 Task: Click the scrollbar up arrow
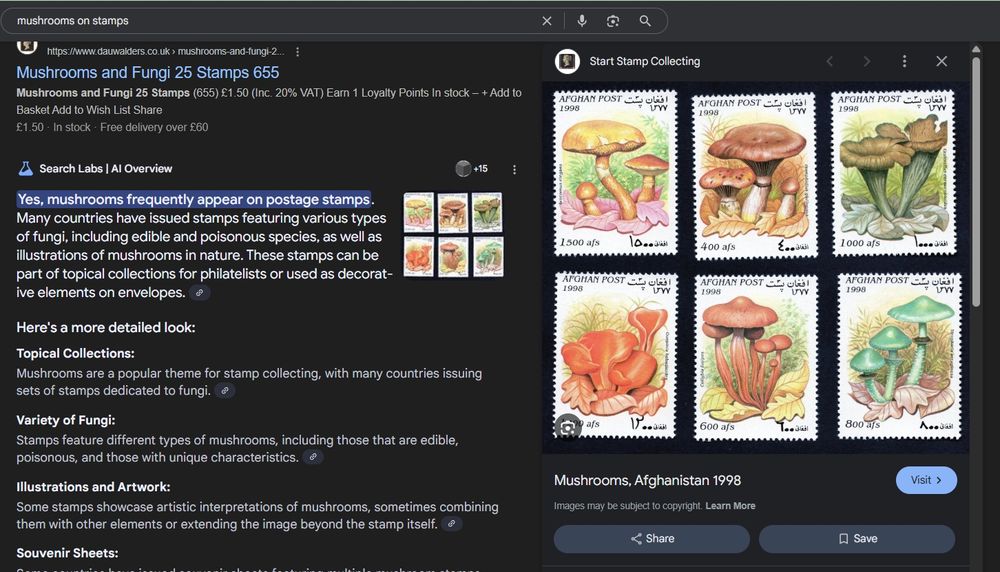tap(976, 49)
